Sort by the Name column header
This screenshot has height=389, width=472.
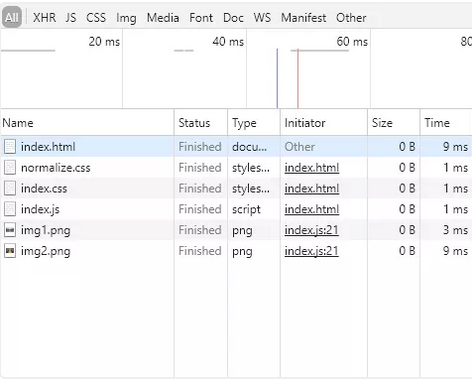(87, 123)
